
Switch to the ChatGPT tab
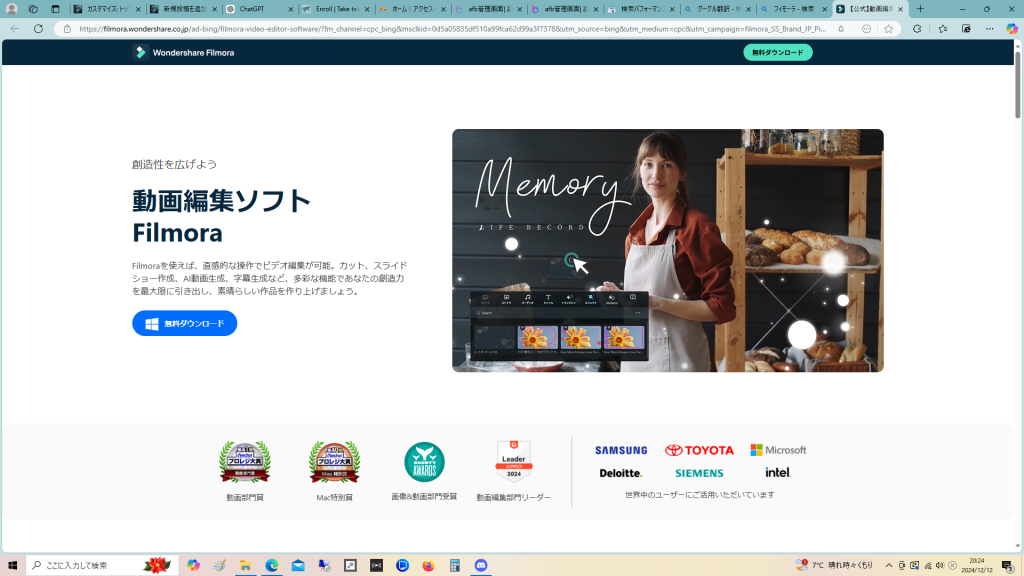tap(255, 9)
